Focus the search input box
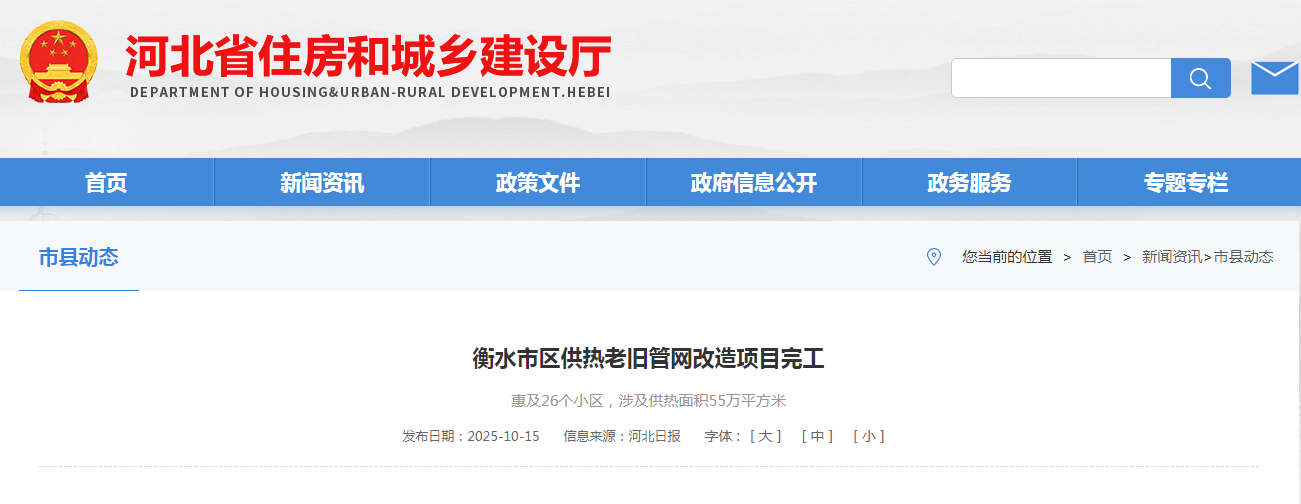 tap(1060, 78)
